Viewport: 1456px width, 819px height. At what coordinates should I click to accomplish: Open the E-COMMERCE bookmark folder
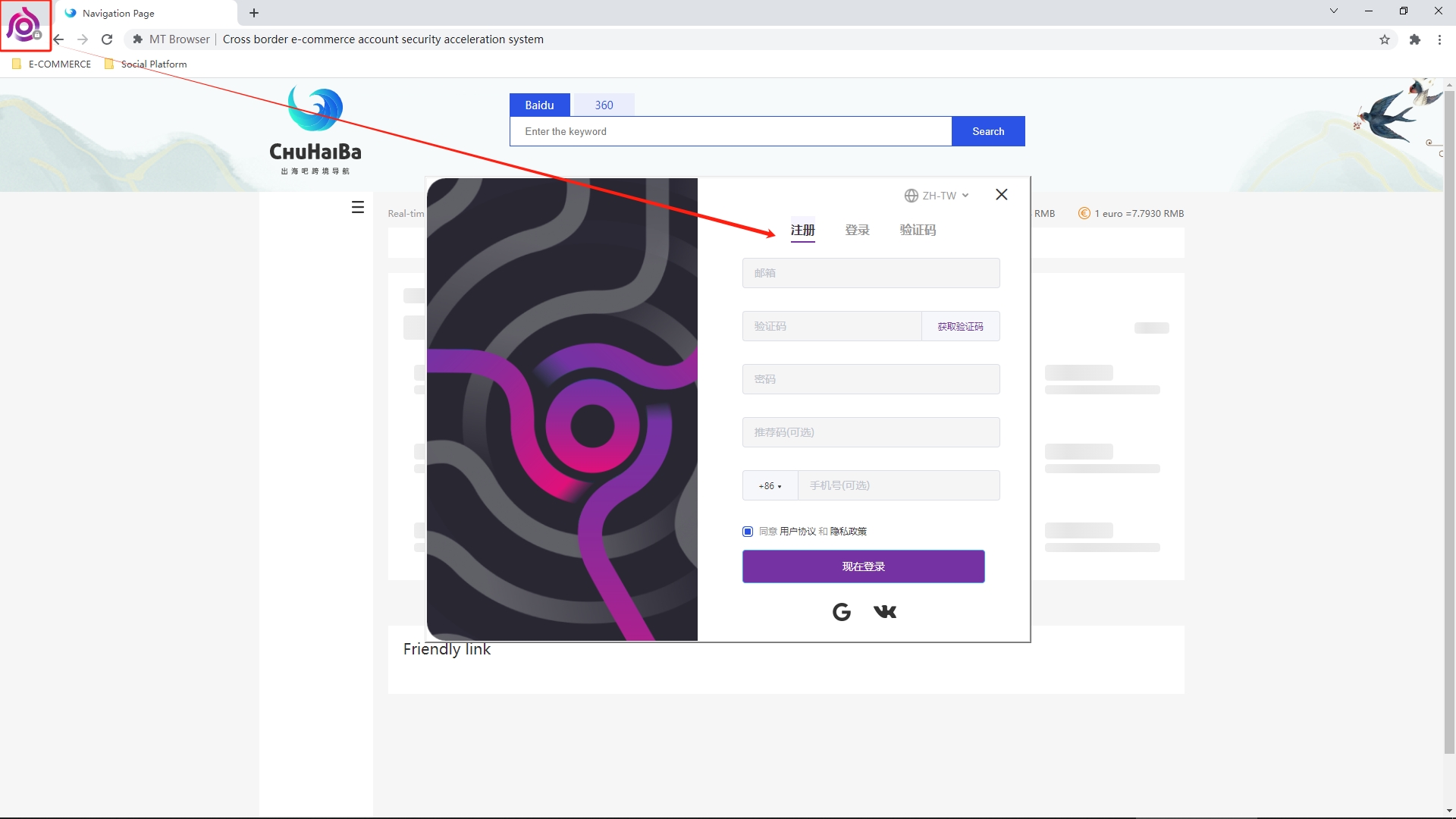(52, 64)
